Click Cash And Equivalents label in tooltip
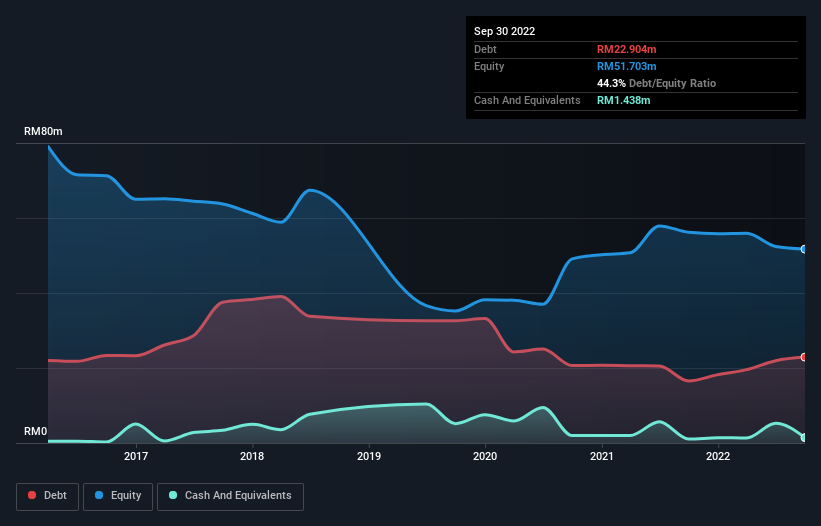Image resolution: width=821 pixels, height=526 pixels. pos(527,100)
